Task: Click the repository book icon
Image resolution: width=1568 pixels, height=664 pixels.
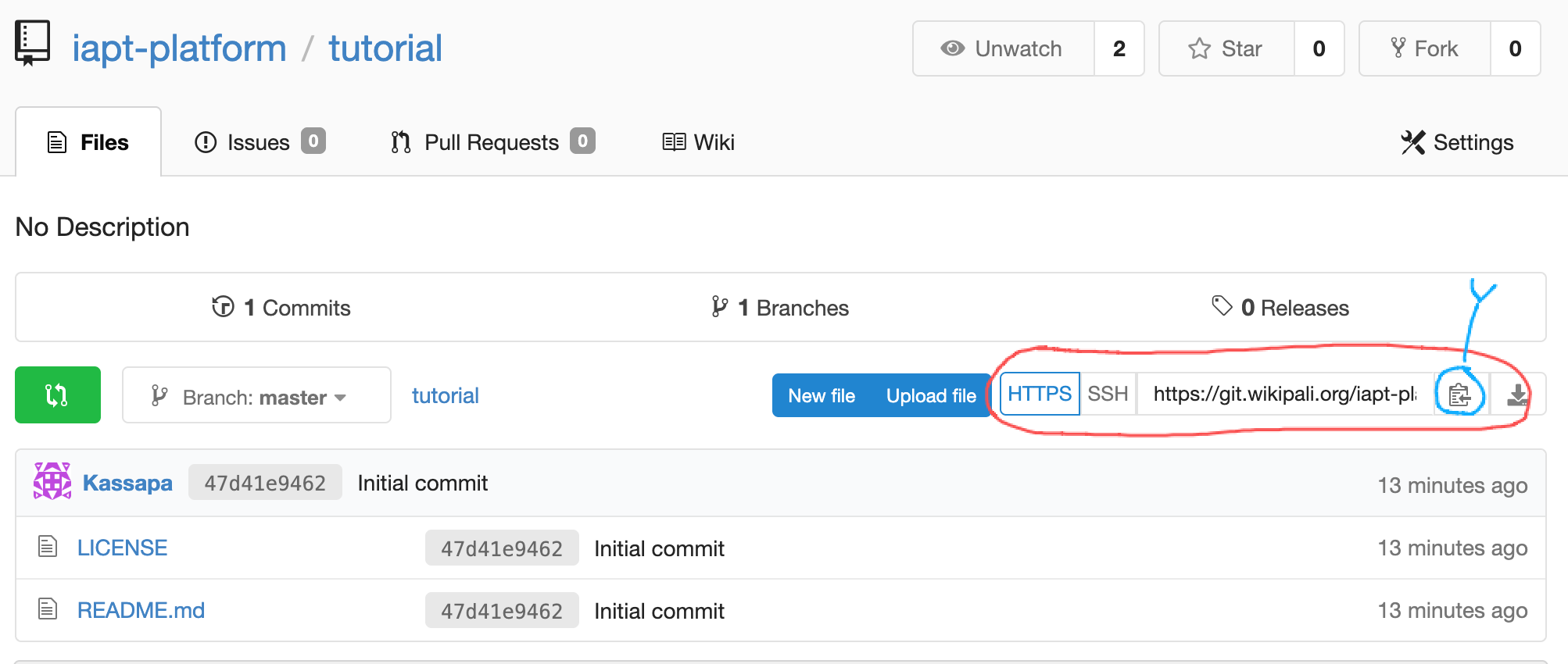Action: pos(32,43)
